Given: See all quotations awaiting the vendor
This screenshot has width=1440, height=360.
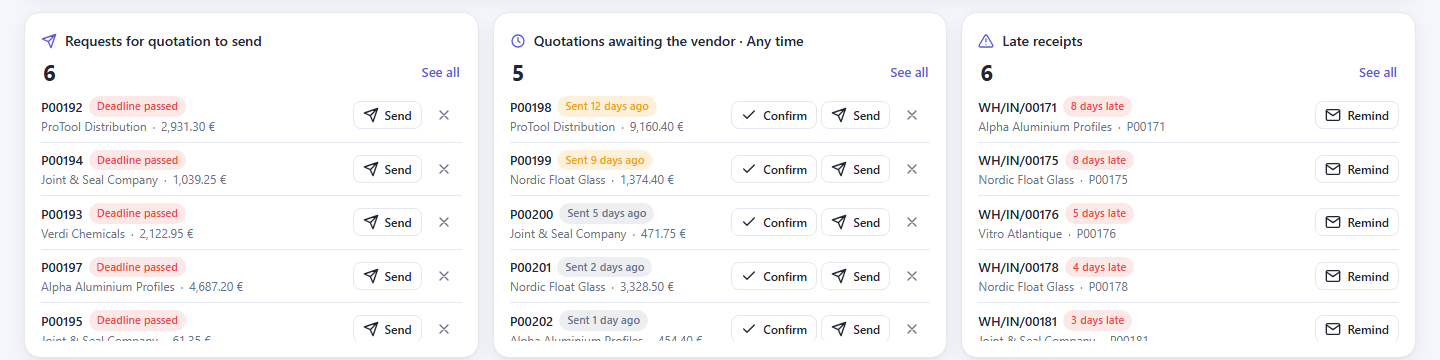Looking at the screenshot, I should click(909, 73).
